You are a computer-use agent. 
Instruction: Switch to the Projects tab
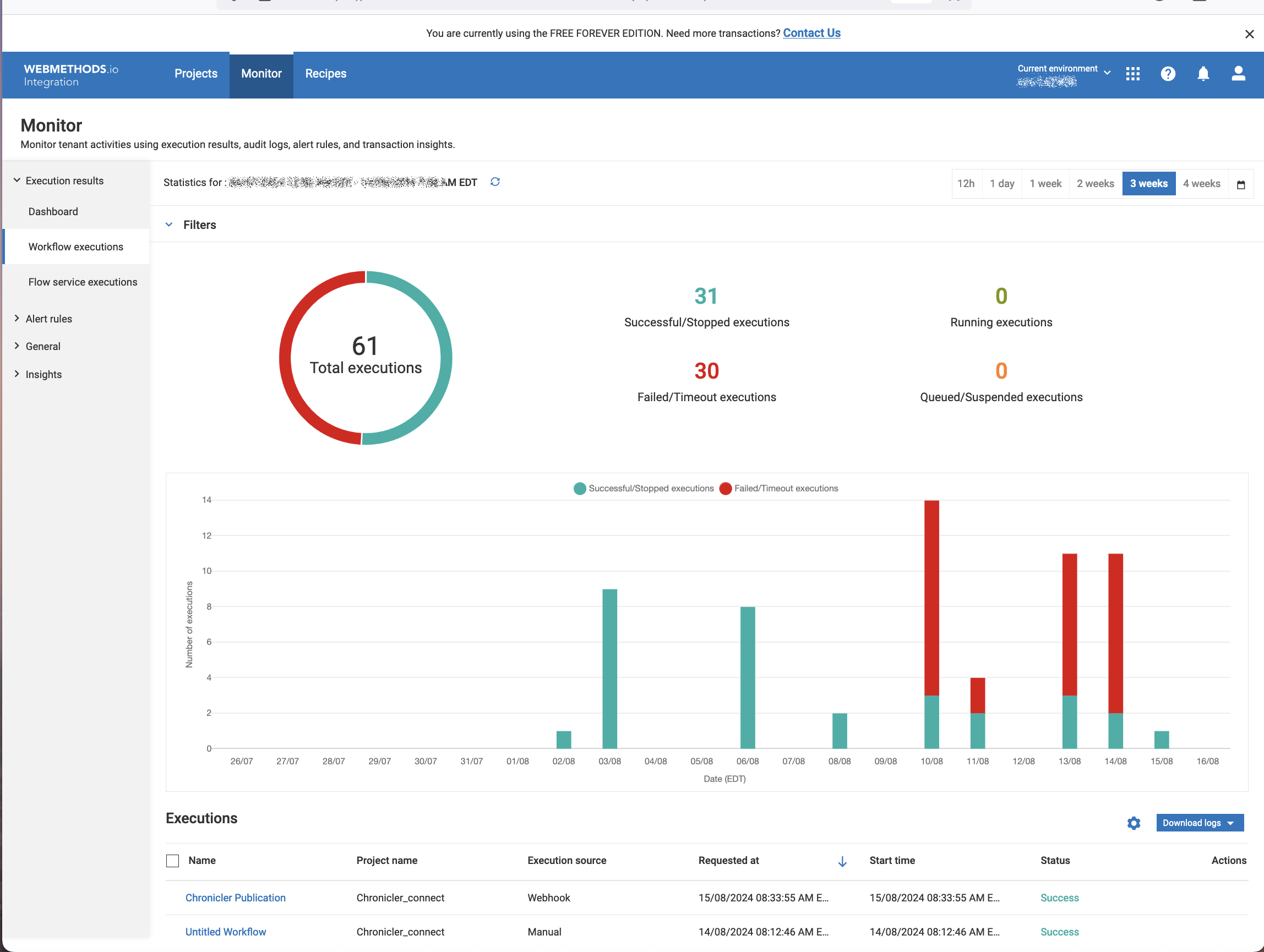coord(196,74)
